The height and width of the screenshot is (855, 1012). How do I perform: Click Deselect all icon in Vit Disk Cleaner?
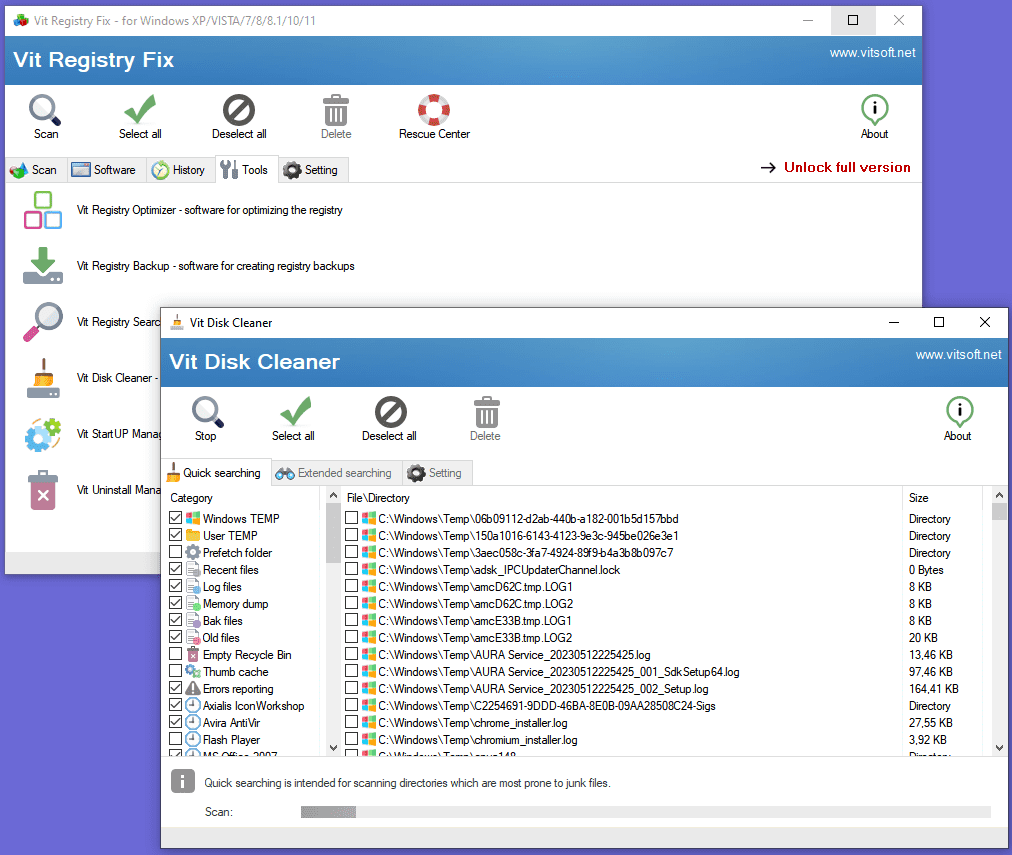[x=390, y=412]
